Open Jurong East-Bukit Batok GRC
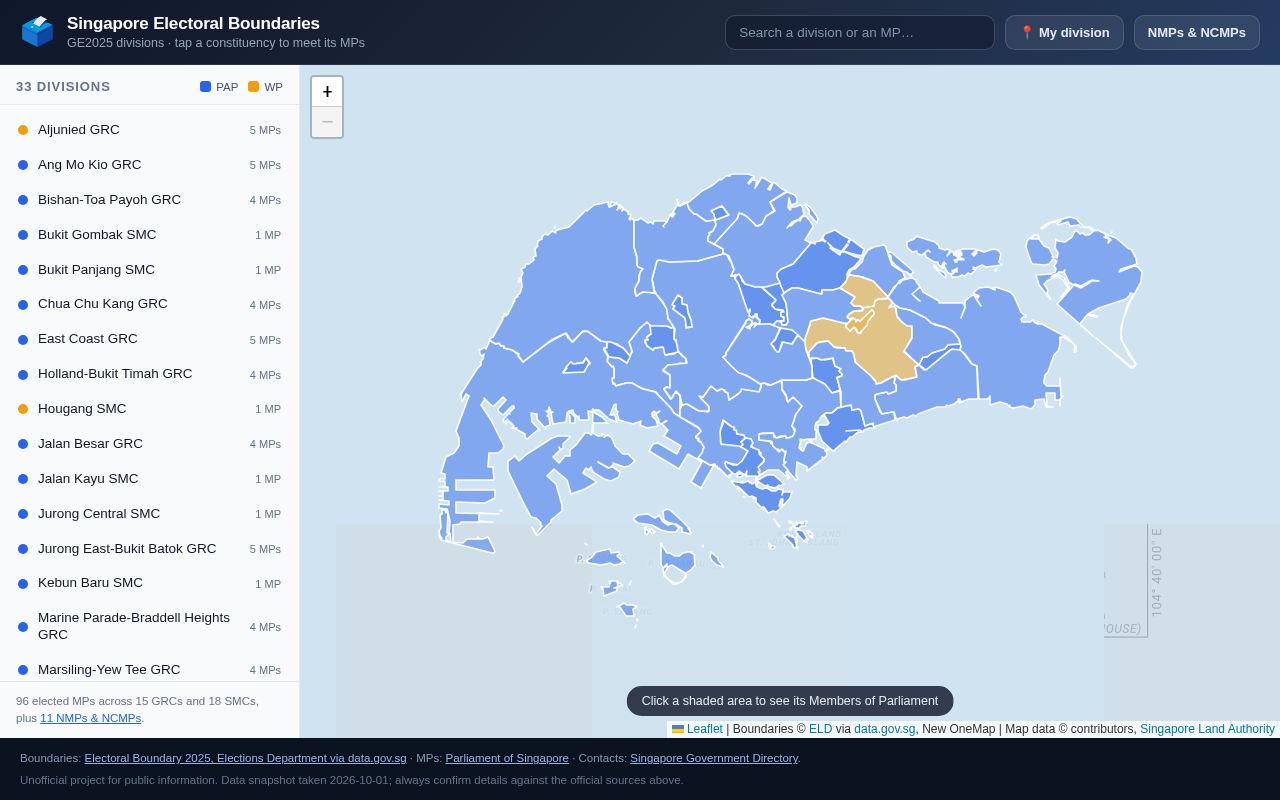Screen dimensions: 1280x800 tap(150, 549)
